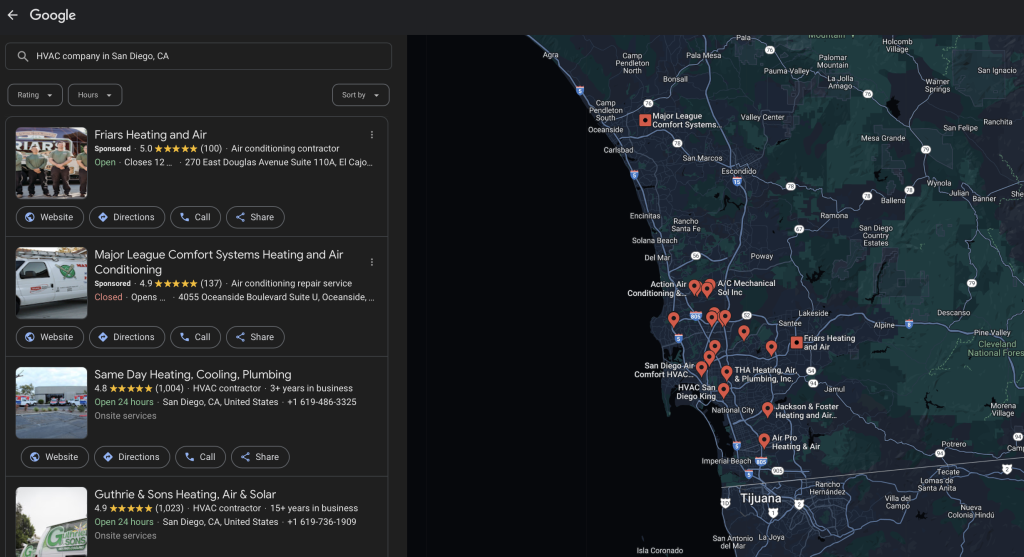This screenshot has height=557, width=1024.
Task: Open Major League Comfort Systems Heating listing title
Action: (x=219, y=262)
